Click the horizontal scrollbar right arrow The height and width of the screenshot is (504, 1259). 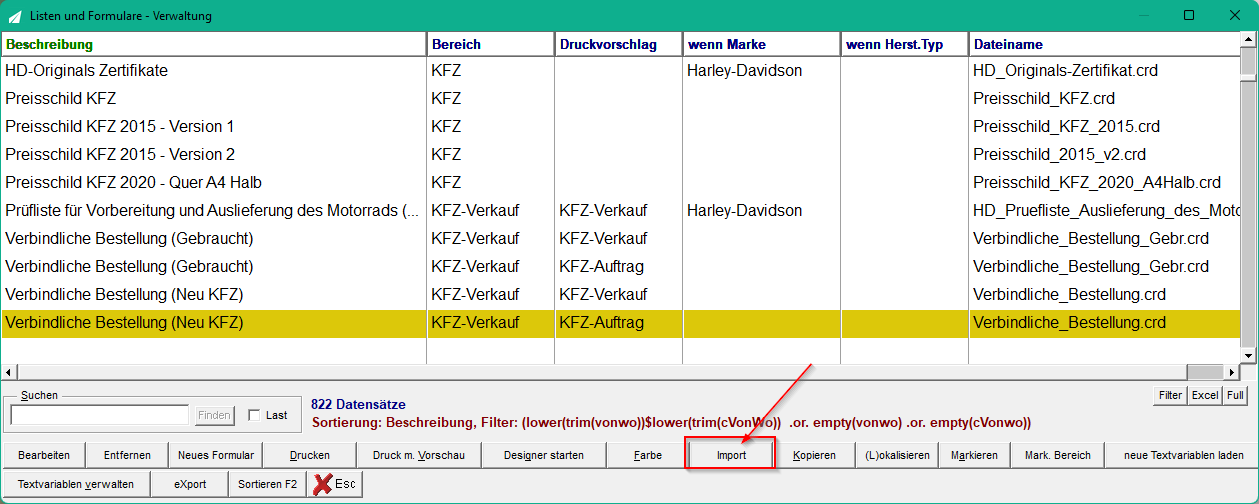(1232, 372)
